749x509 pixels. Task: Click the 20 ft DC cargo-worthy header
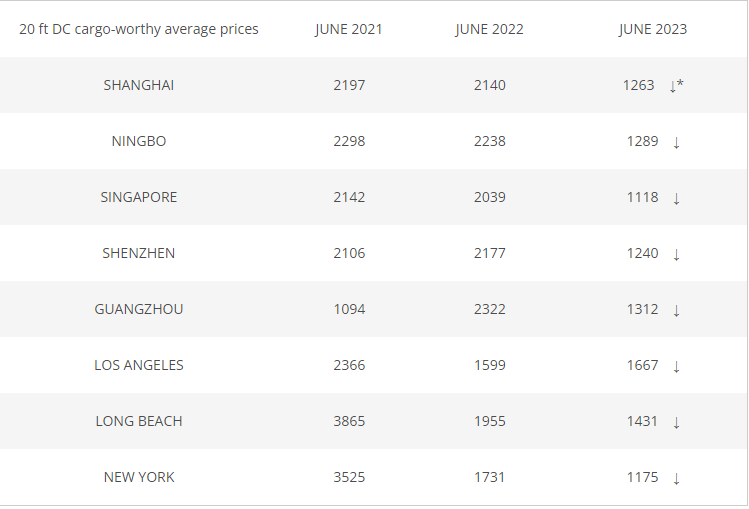(139, 29)
